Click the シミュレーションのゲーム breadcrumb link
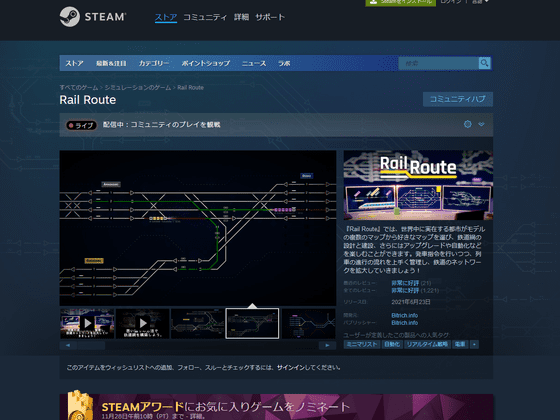 click(x=138, y=88)
